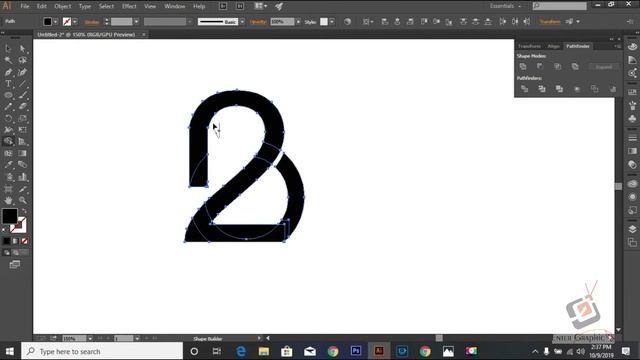Click the Search Adobe Stock field
The image size is (640, 360).
click(x=560, y=6)
